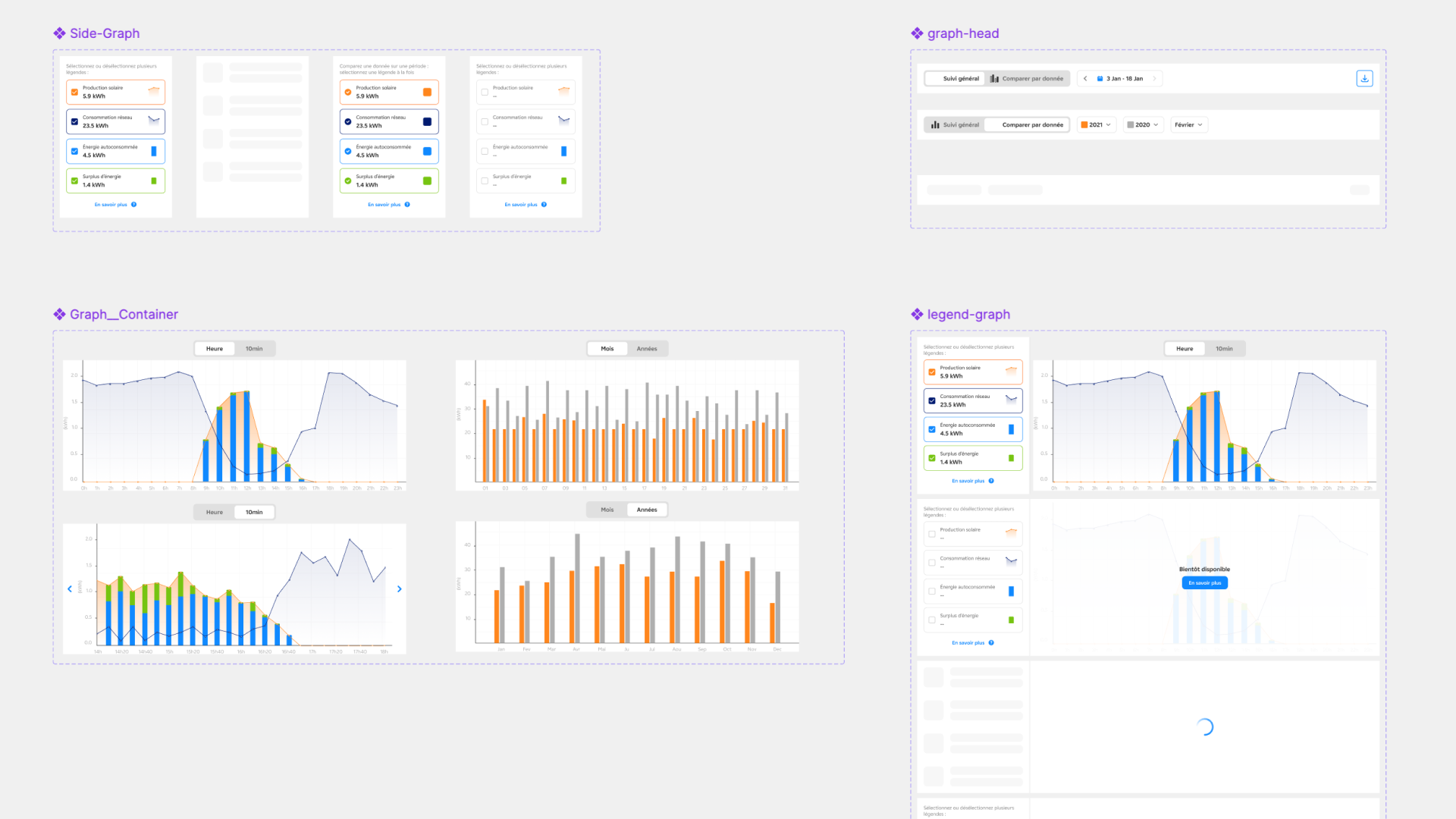Viewport: 1456px width, 819px height.
Task: Select Production solaire radio in the Comparez Side-Graph panel
Action: [348, 93]
